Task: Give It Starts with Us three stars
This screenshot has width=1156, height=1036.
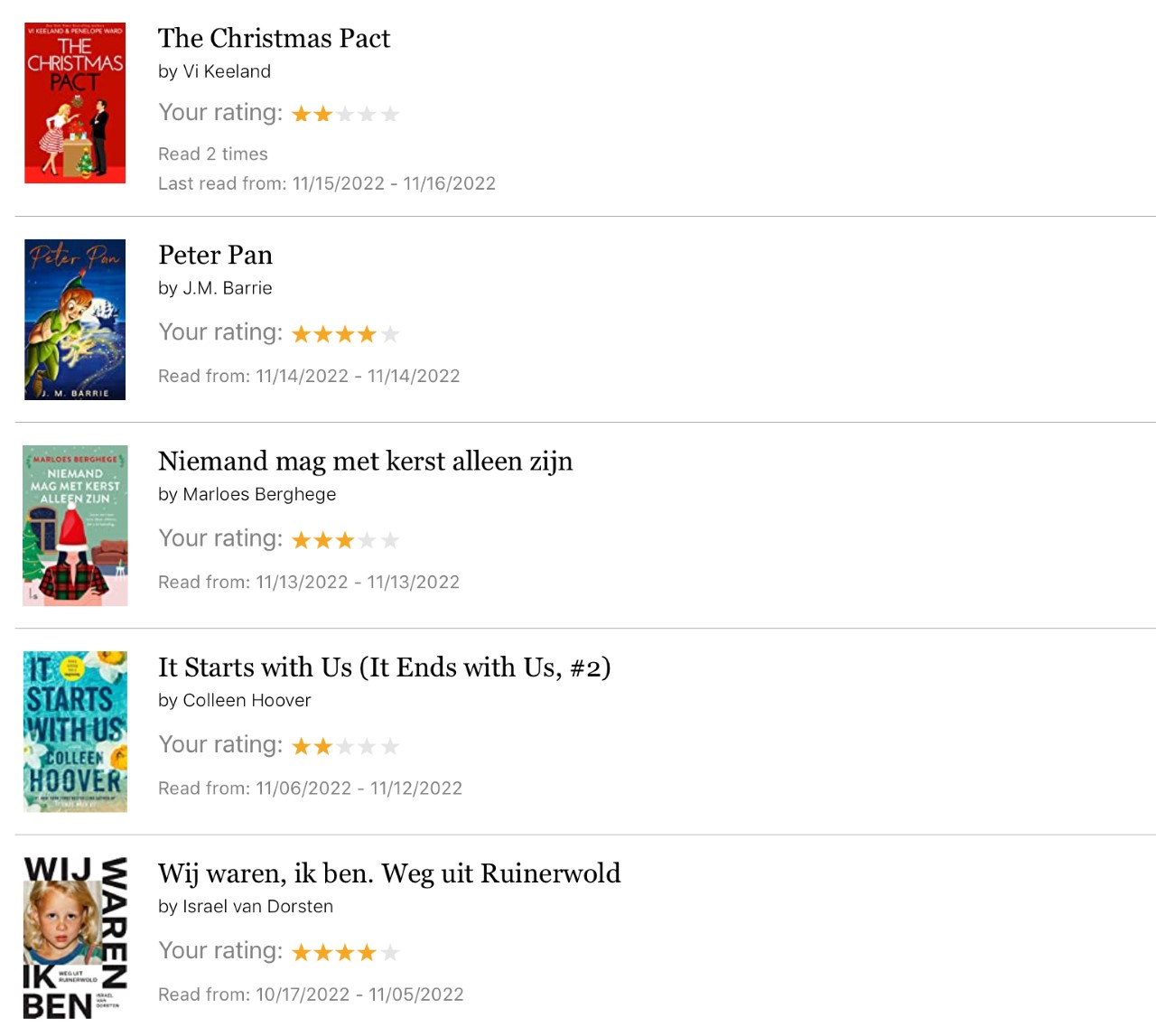Action: tap(345, 746)
